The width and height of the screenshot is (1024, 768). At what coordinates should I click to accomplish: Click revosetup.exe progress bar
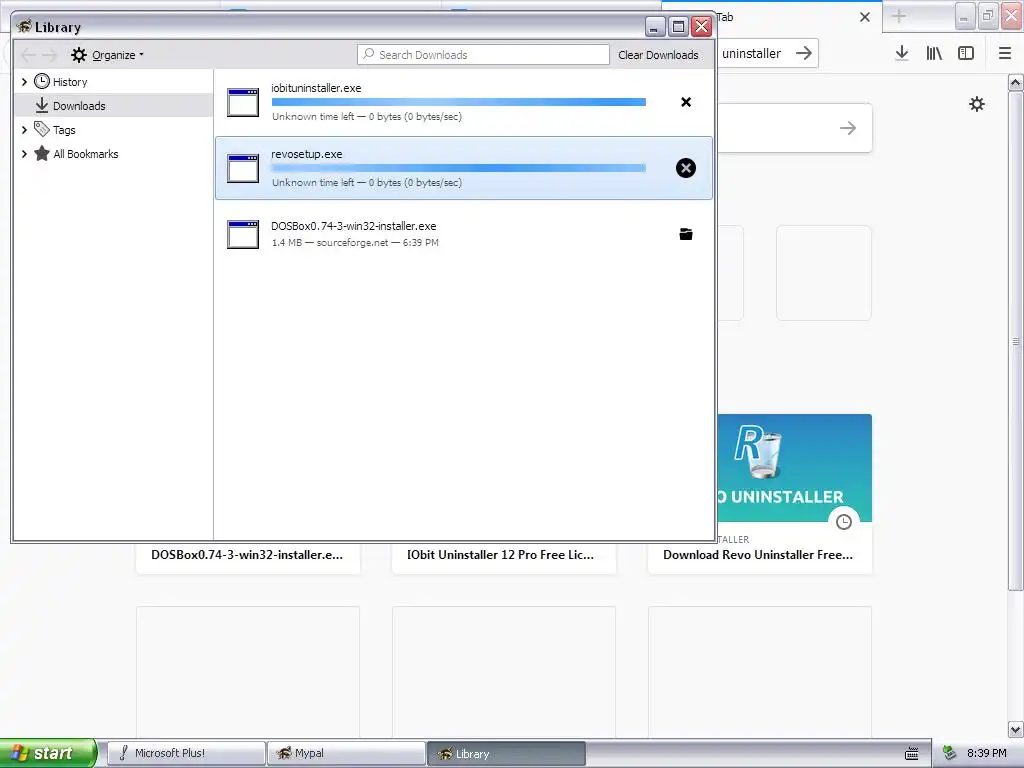(458, 168)
